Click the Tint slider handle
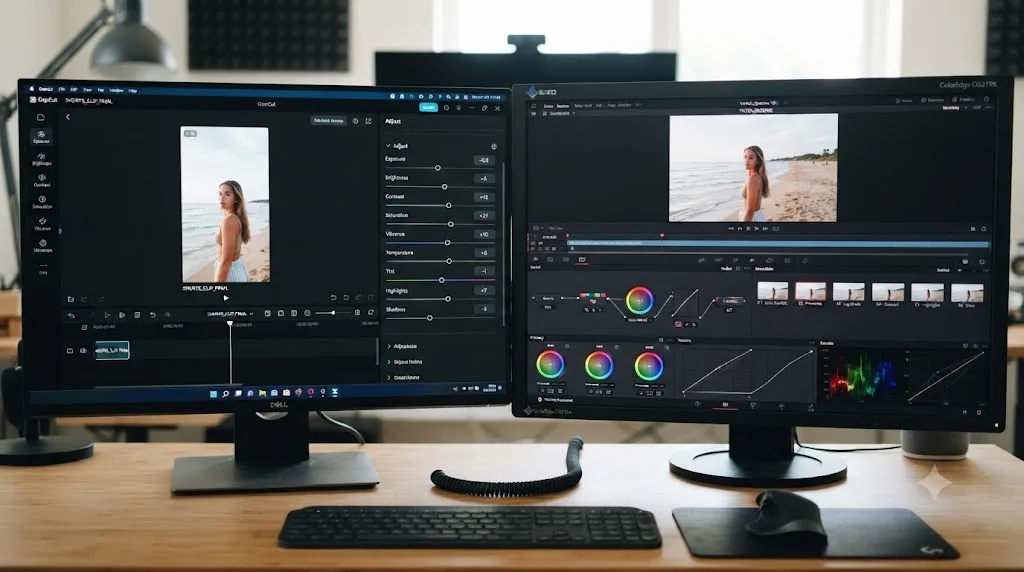Screen dimensions: 1024x572 [441, 280]
